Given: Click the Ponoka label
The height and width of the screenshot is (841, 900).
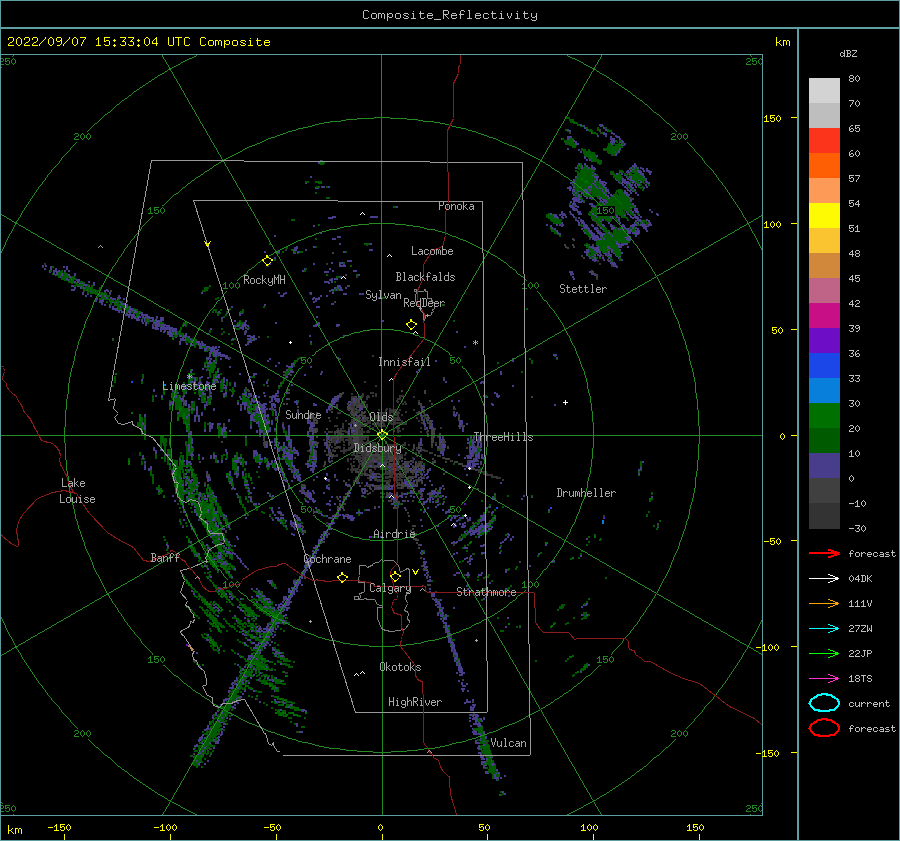Looking at the screenshot, I should point(456,206).
